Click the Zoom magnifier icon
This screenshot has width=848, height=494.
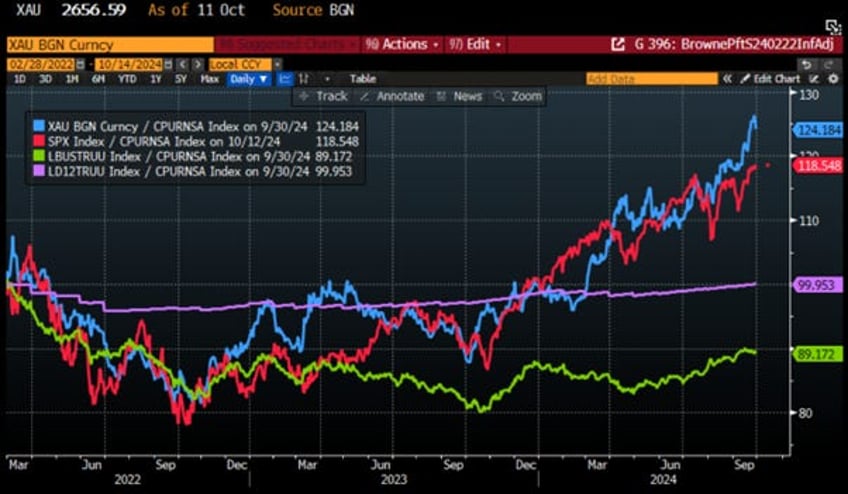pos(499,96)
